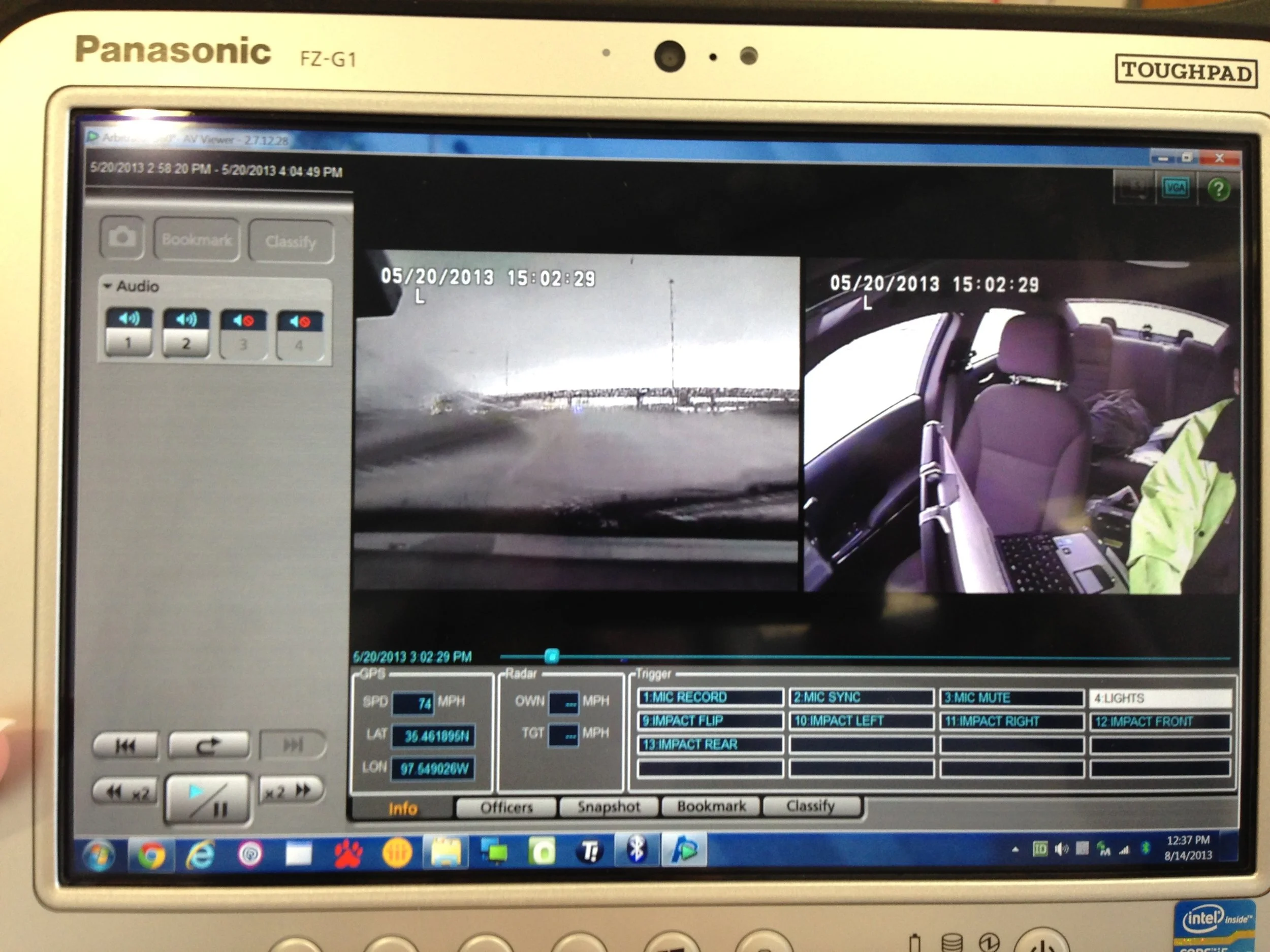Click the VCA icon in the top toolbar

[1176, 188]
